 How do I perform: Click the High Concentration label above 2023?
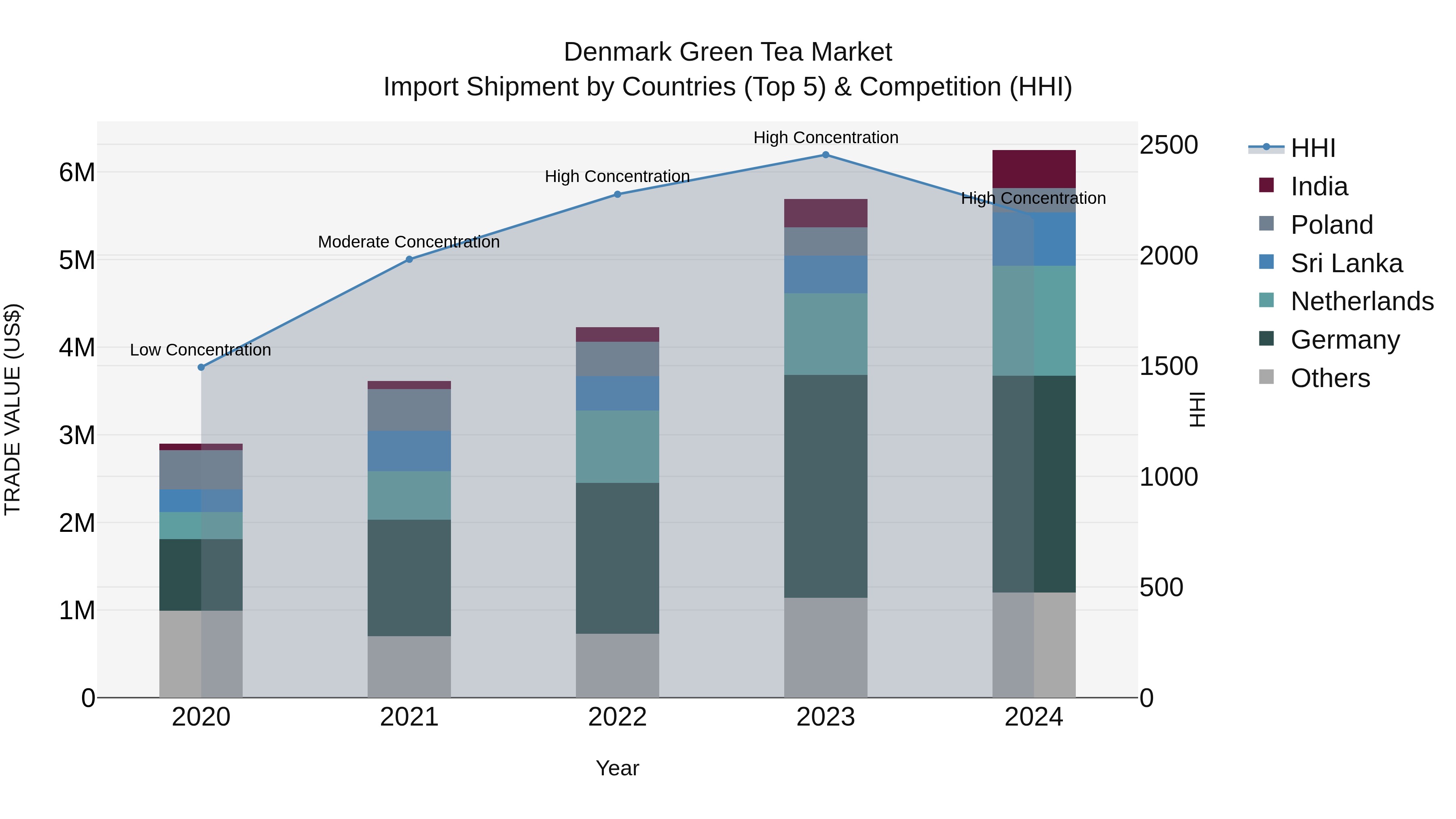coord(826,138)
